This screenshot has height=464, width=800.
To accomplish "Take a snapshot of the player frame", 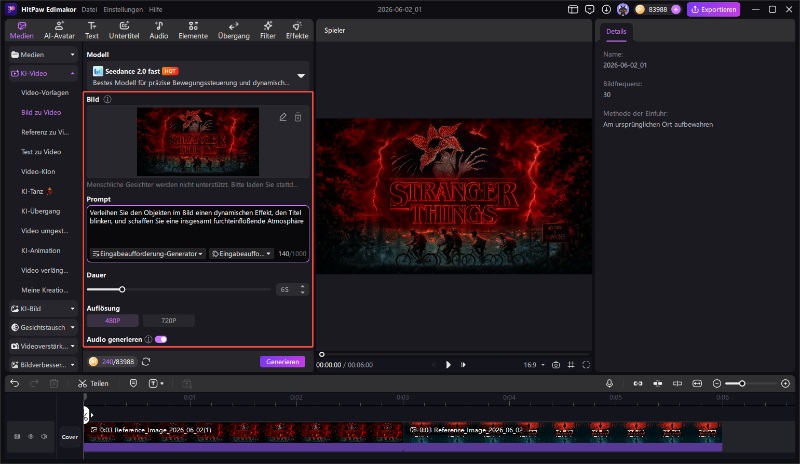I will pyautogui.click(x=556, y=365).
